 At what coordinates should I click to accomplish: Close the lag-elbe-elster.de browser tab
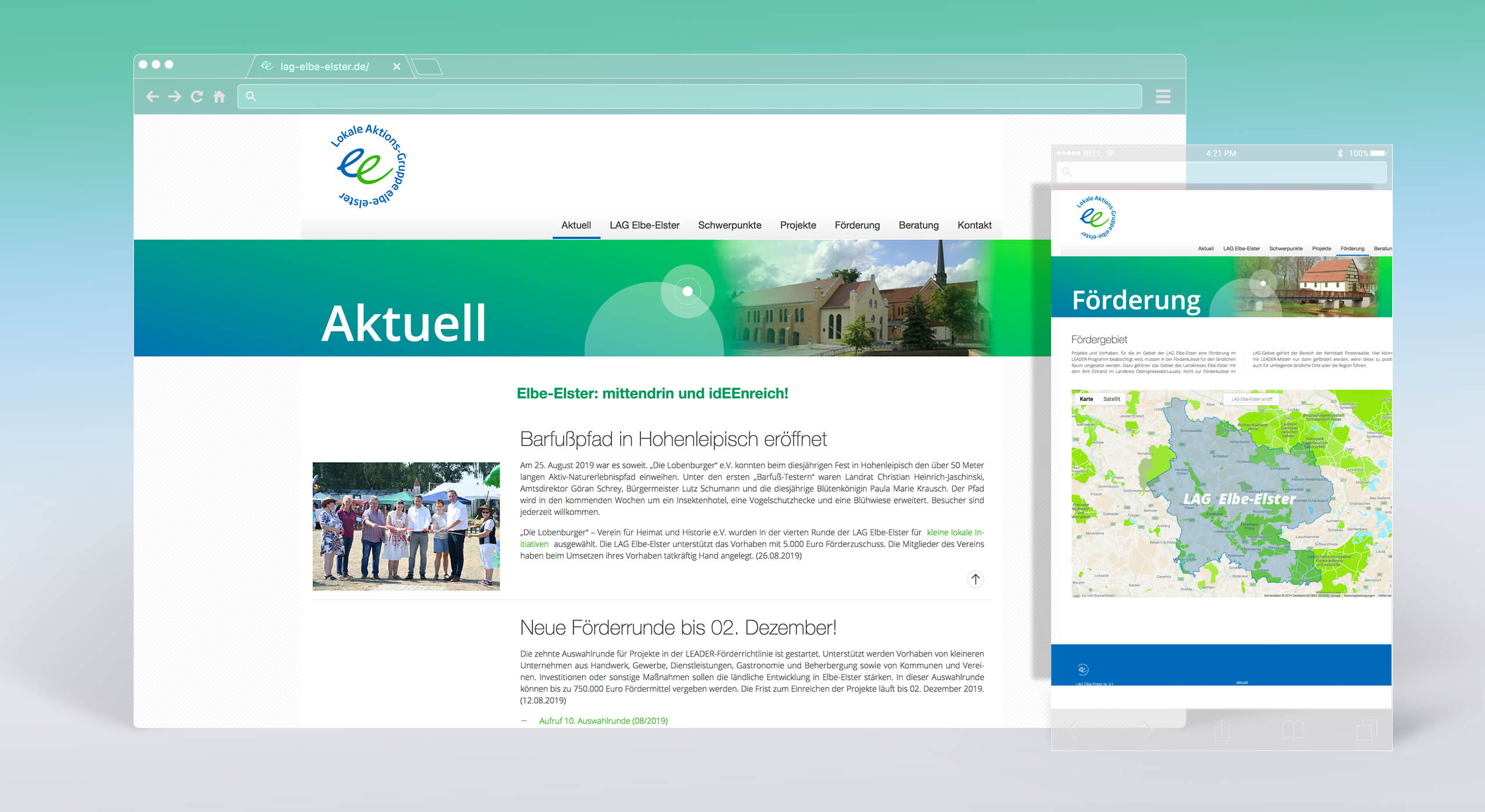click(x=397, y=67)
